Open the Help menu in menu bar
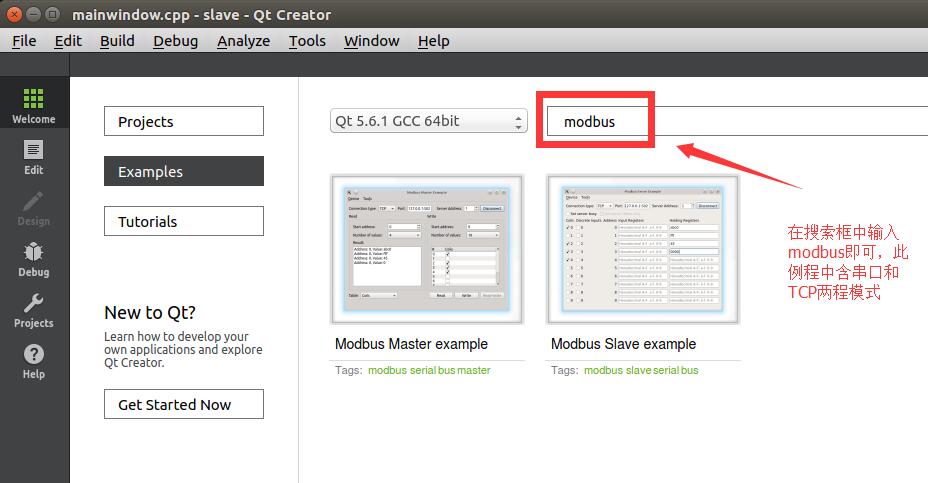The width and height of the screenshot is (928, 483). (433, 41)
